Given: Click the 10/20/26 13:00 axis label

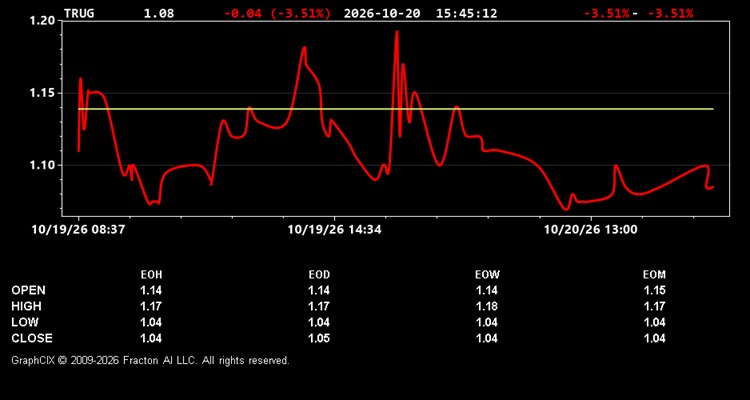Looking at the screenshot, I should (x=591, y=230).
